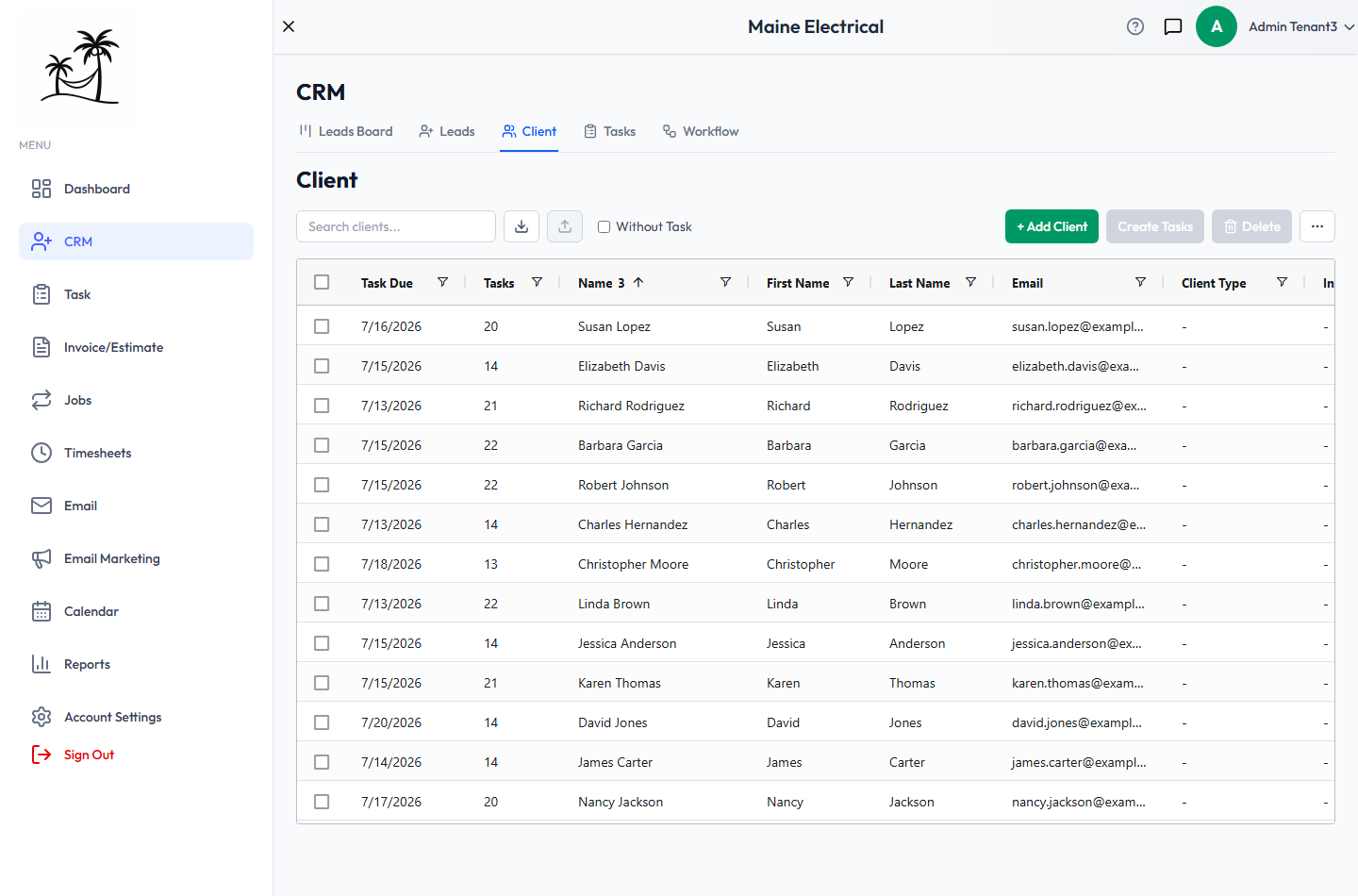Click the Delete button

1251,226
